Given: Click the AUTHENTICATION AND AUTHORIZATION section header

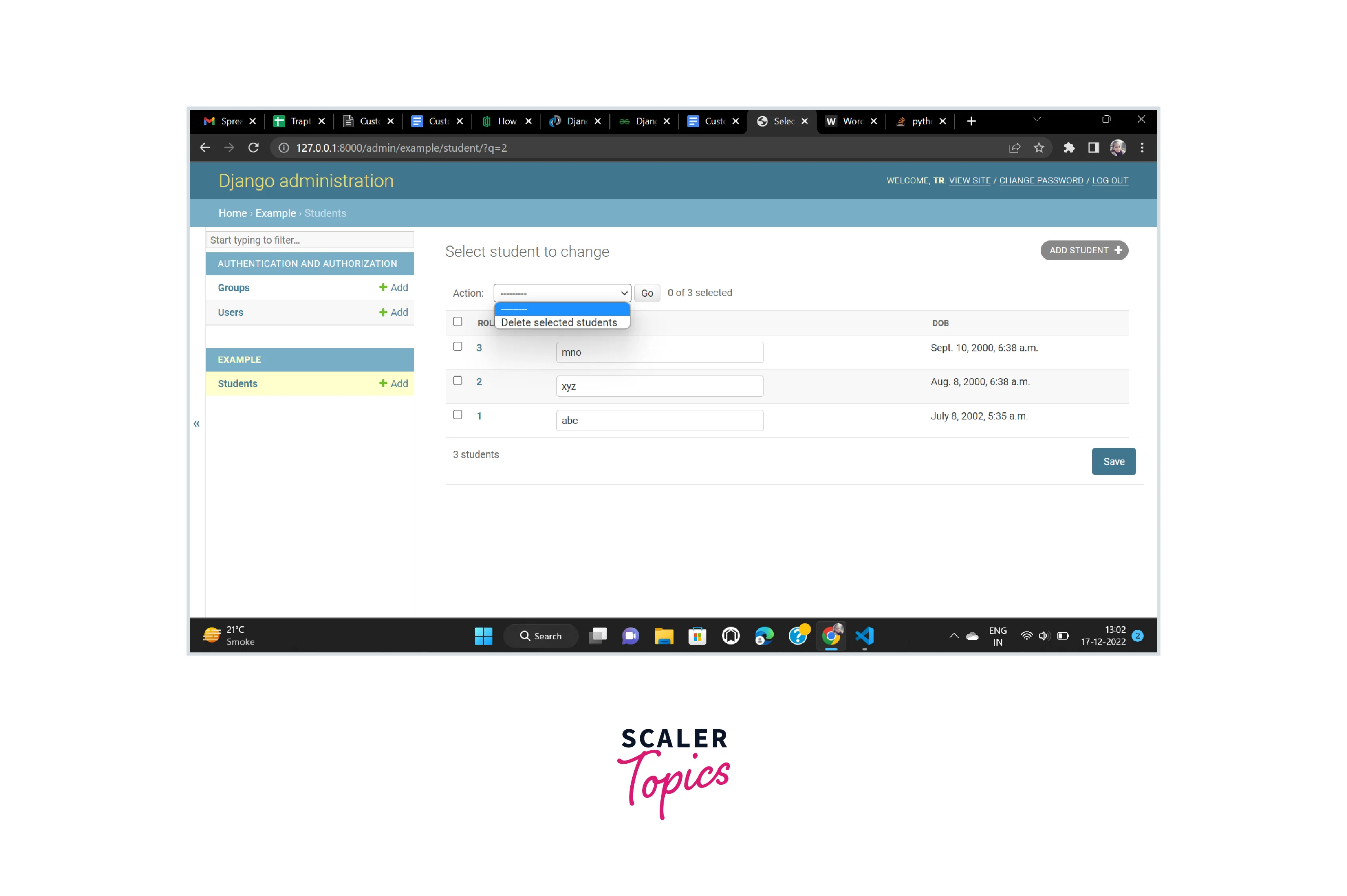Looking at the screenshot, I should (307, 263).
